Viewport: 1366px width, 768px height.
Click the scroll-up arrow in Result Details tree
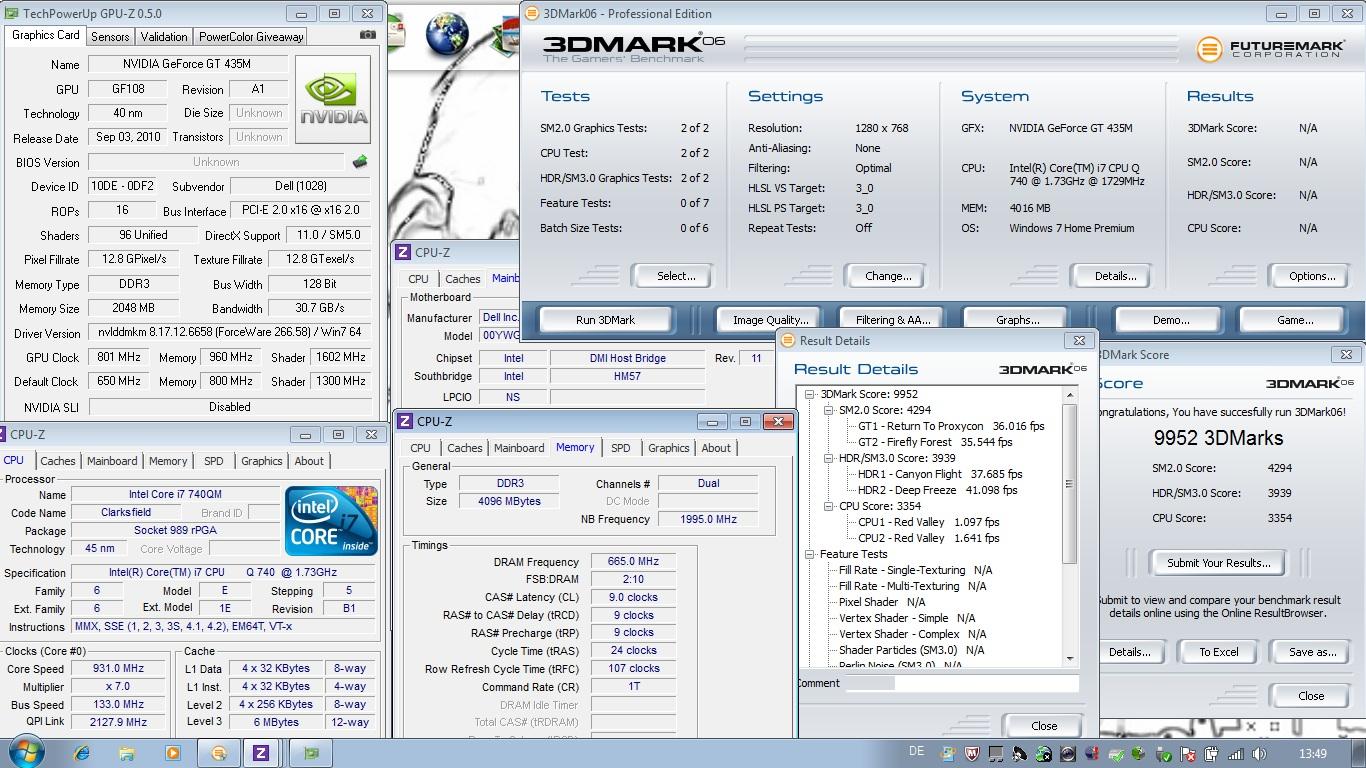pyautogui.click(x=1069, y=395)
